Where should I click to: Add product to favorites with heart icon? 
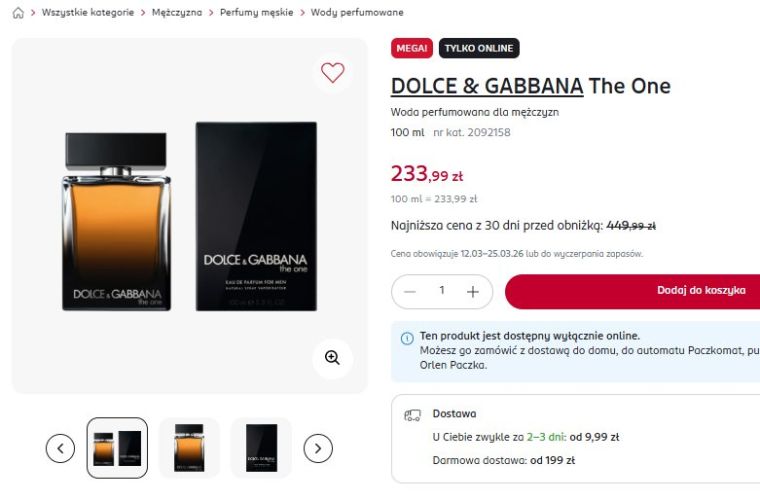tap(332, 72)
